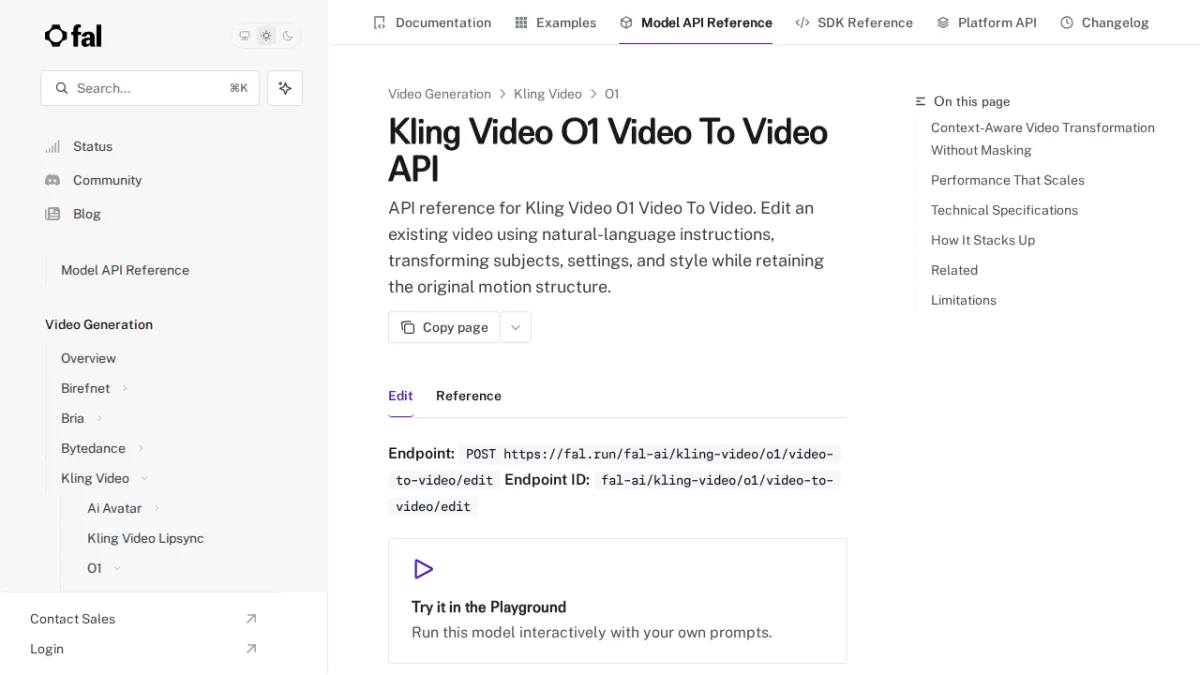The width and height of the screenshot is (1200, 675).
Task: Open the Platform API tab
Action: click(986, 22)
